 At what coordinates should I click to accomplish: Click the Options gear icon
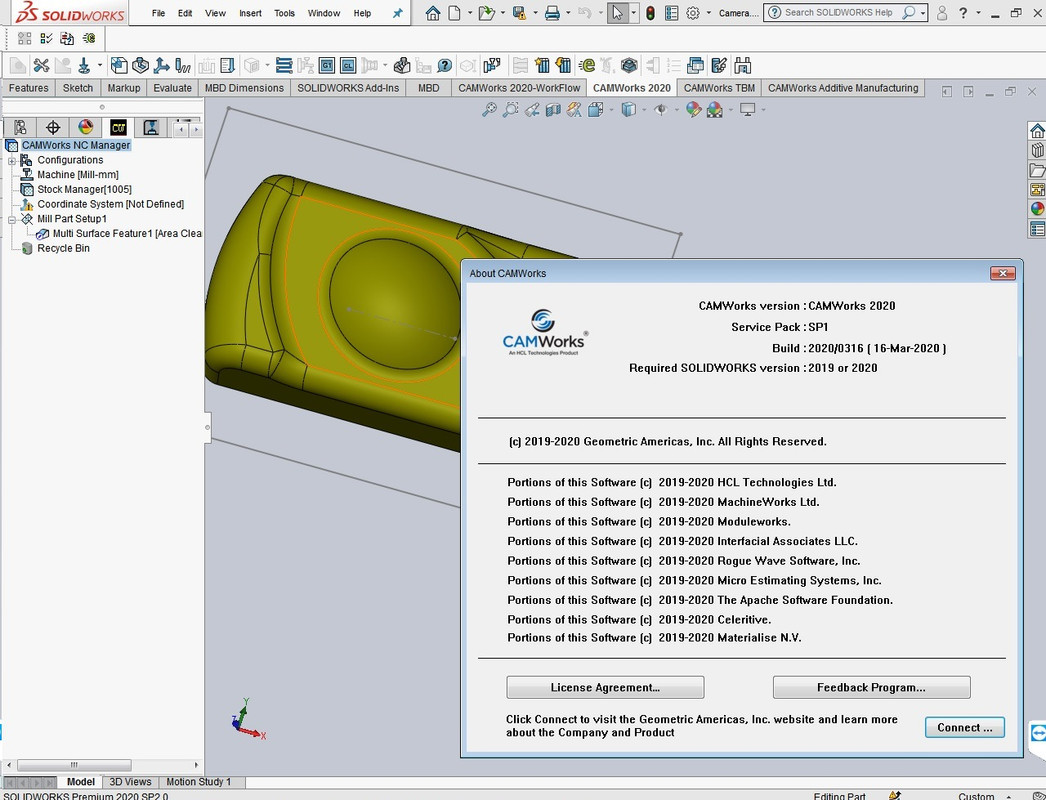click(x=693, y=13)
